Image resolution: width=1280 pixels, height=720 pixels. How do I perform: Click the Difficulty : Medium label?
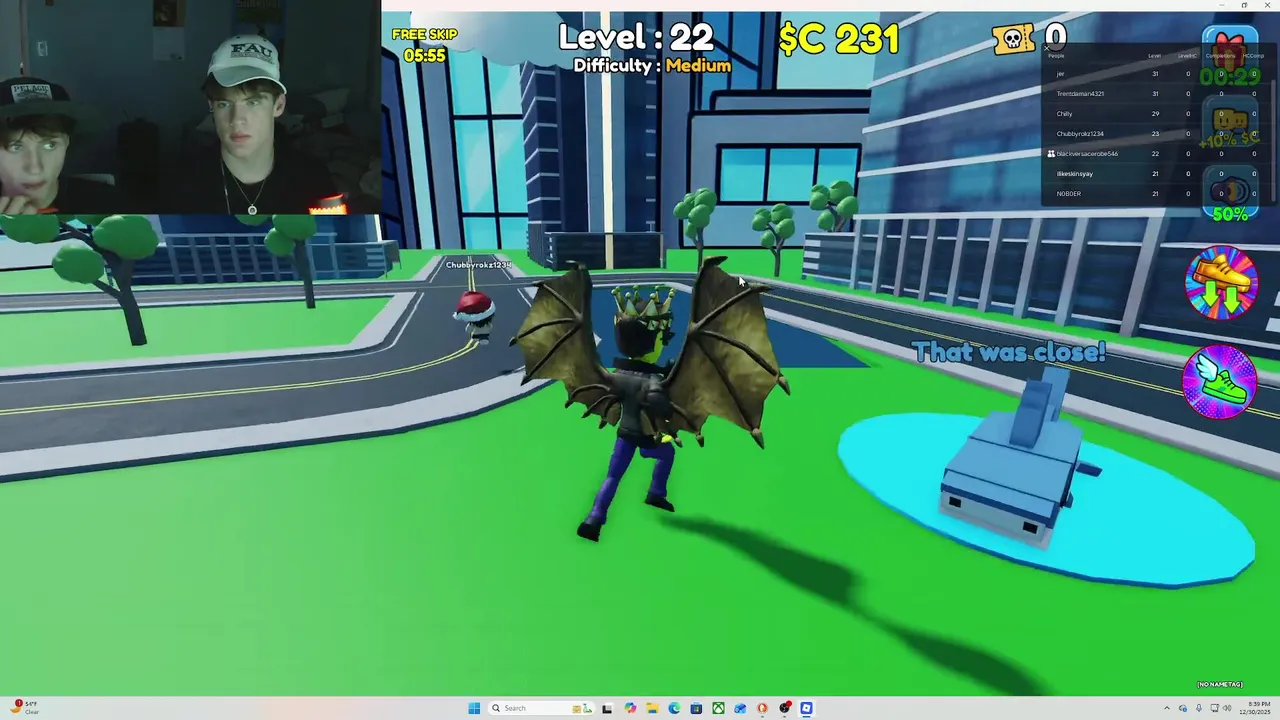[x=652, y=66]
